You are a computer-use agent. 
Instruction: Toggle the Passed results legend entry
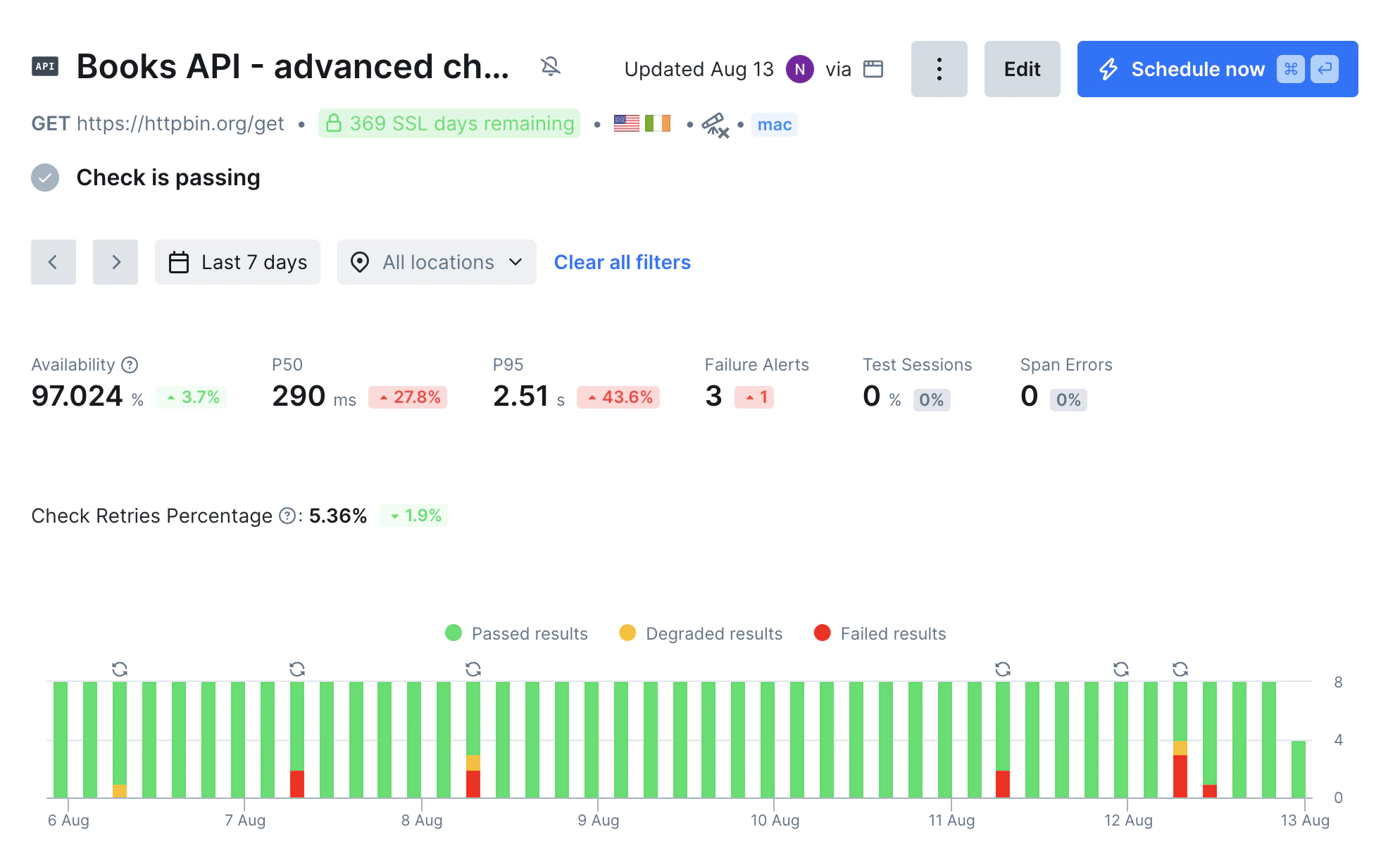516,633
